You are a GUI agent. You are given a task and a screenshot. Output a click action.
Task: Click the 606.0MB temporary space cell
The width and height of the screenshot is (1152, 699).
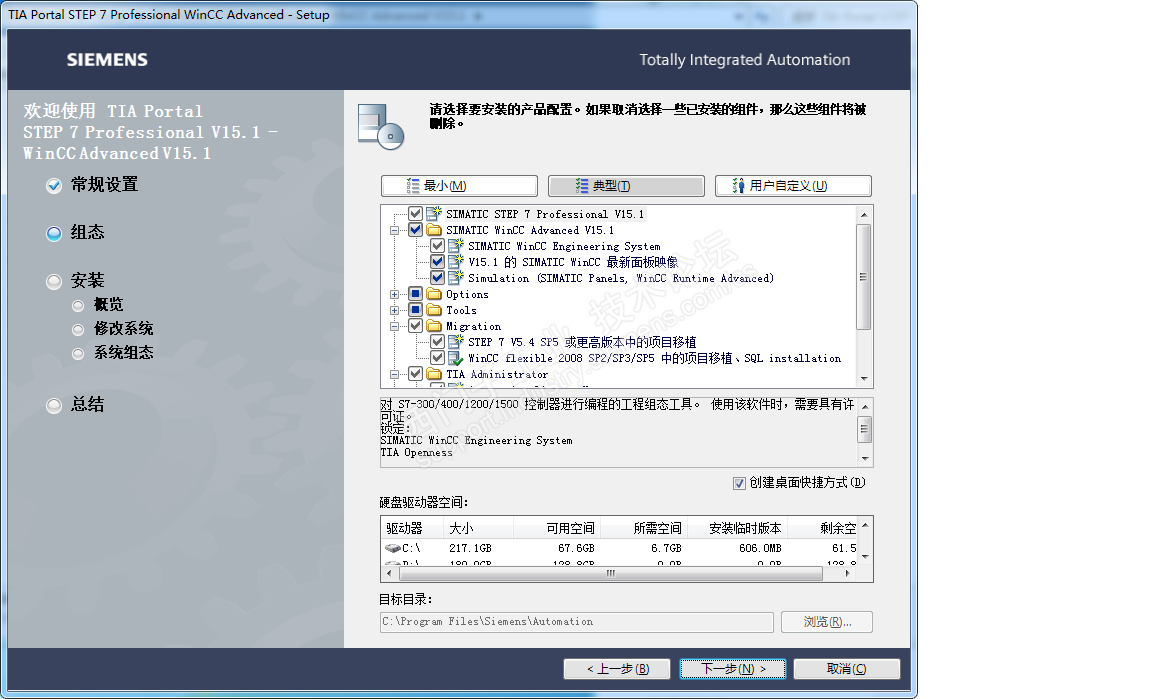point(760,548)
